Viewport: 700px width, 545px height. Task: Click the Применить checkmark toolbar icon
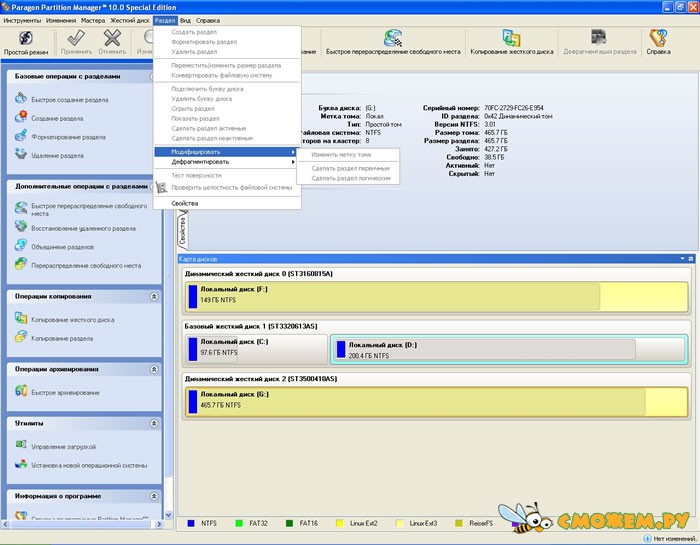coord(76,38)
